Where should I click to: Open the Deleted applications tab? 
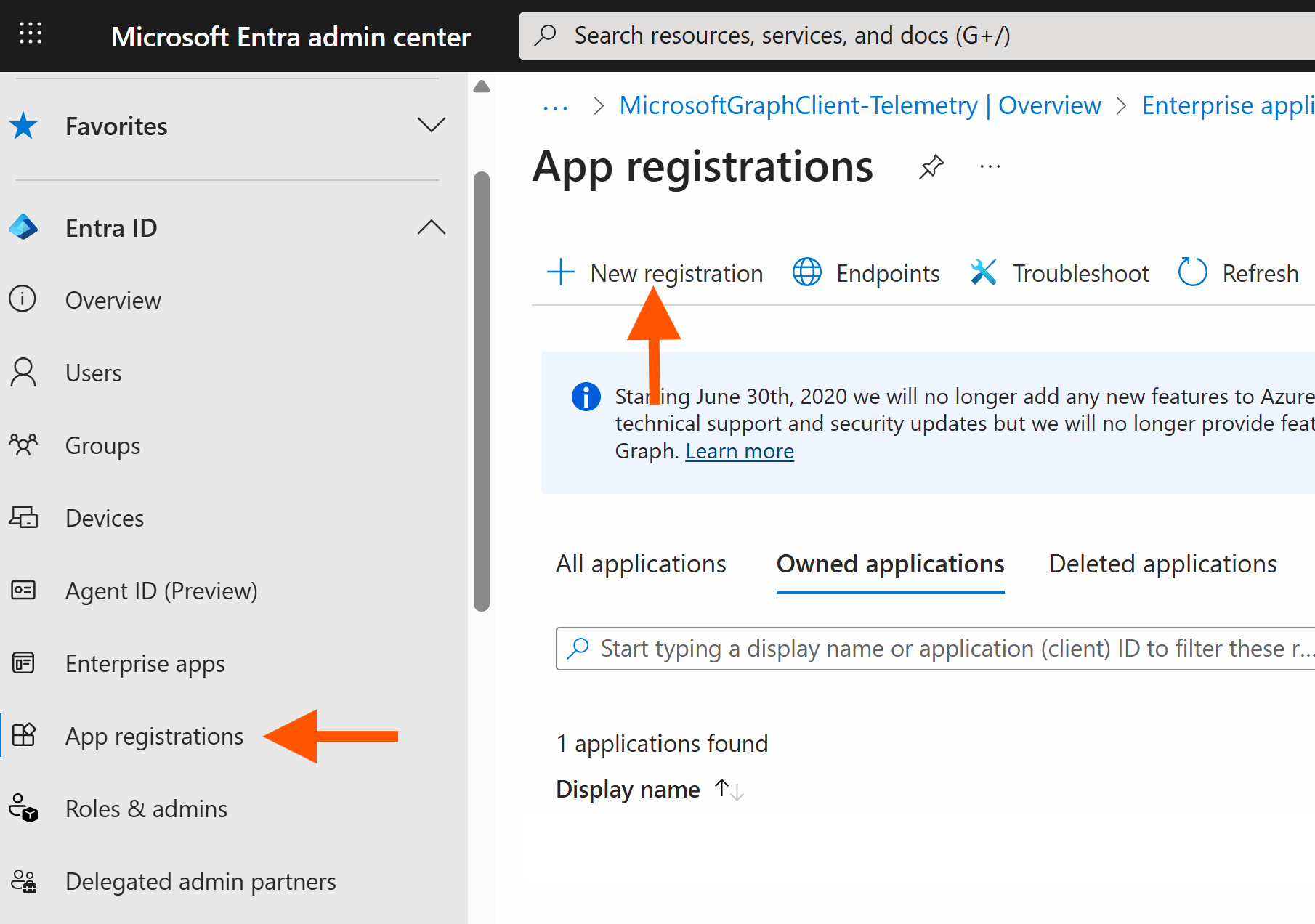[1162, 564]
